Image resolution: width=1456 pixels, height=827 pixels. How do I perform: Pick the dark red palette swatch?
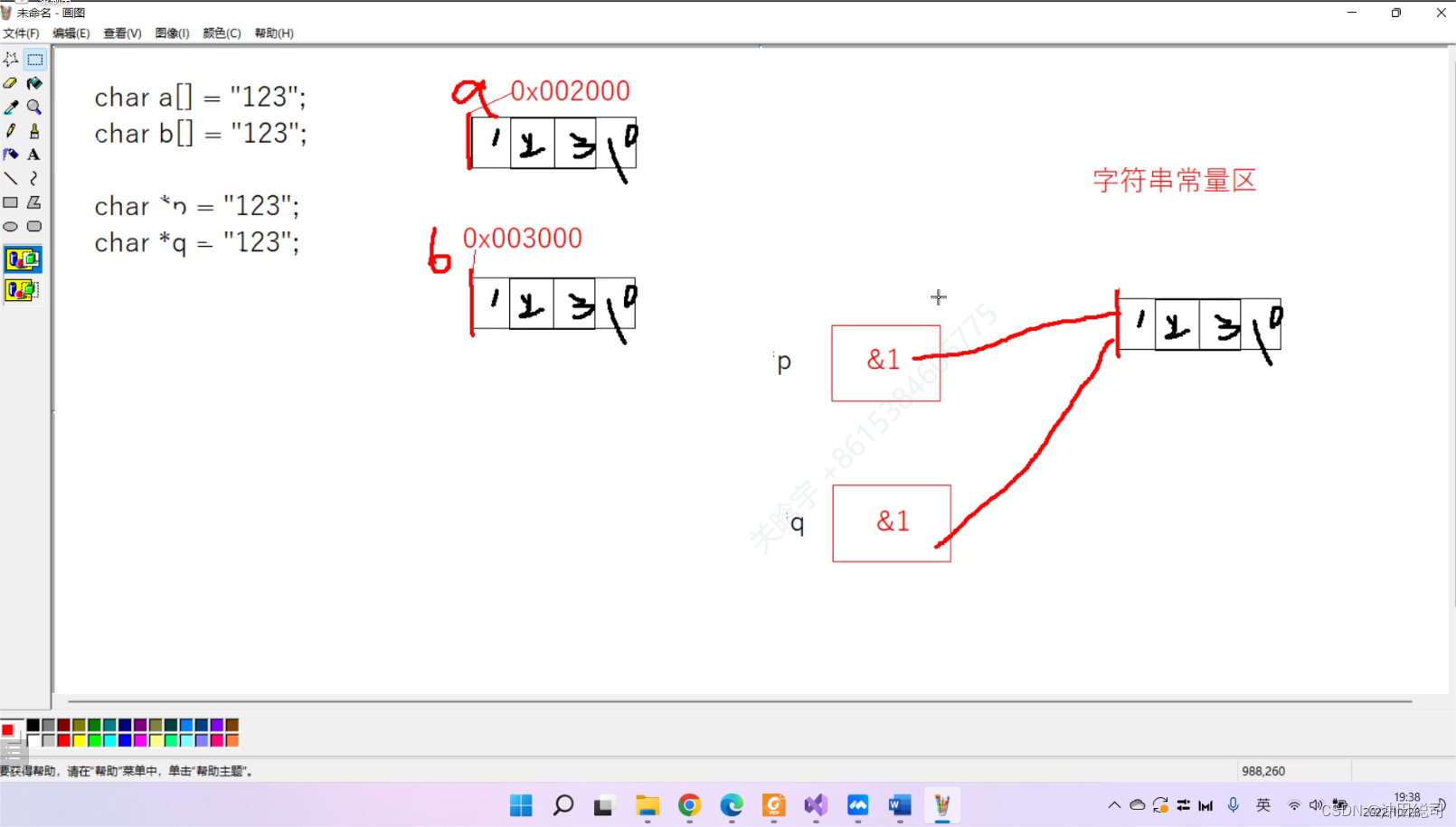coord(63,725)
